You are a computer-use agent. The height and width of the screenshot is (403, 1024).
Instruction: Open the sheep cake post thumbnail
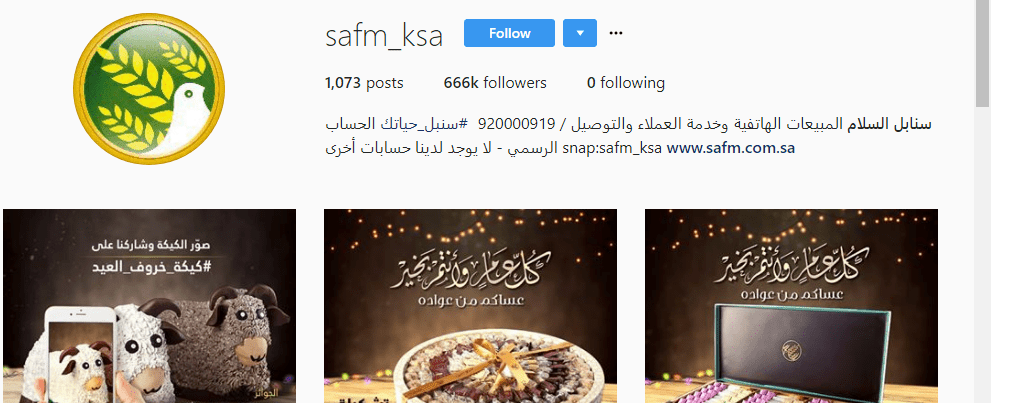coord(150,306)
